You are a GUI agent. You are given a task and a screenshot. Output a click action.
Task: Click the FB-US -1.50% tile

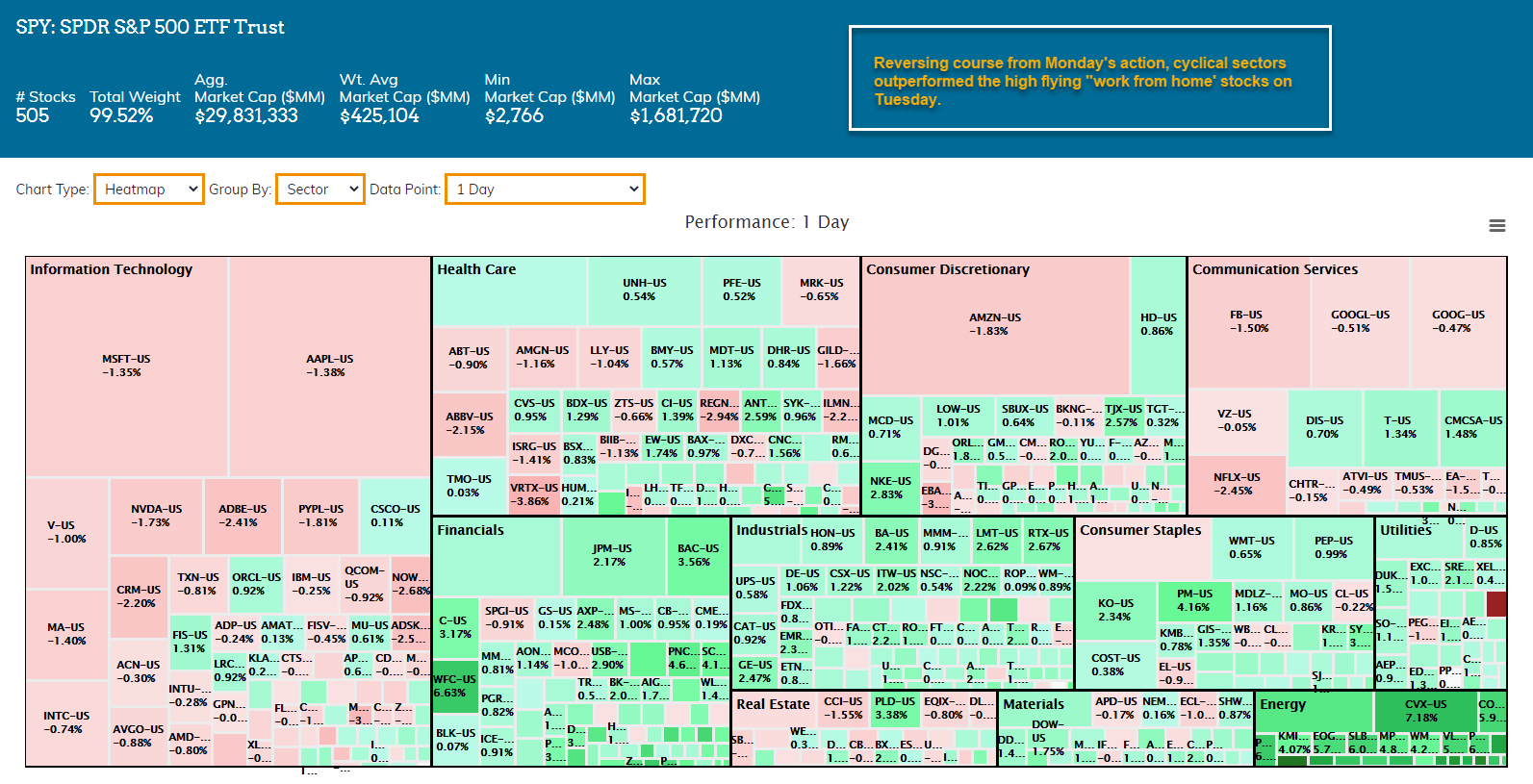(1248, 322)
